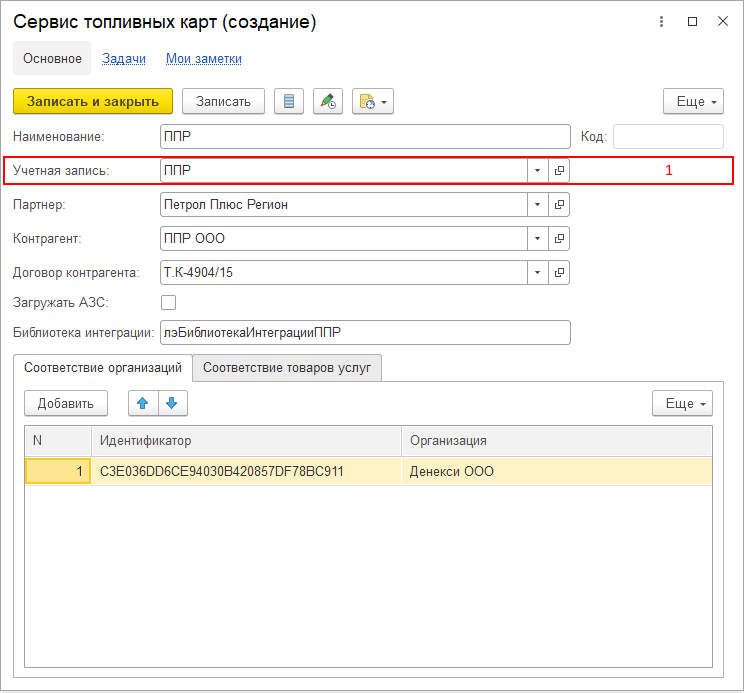Click the document-with-clock dropdown icon in the toolbar
Screen dimensions: 744x693
tap(372, 102)
